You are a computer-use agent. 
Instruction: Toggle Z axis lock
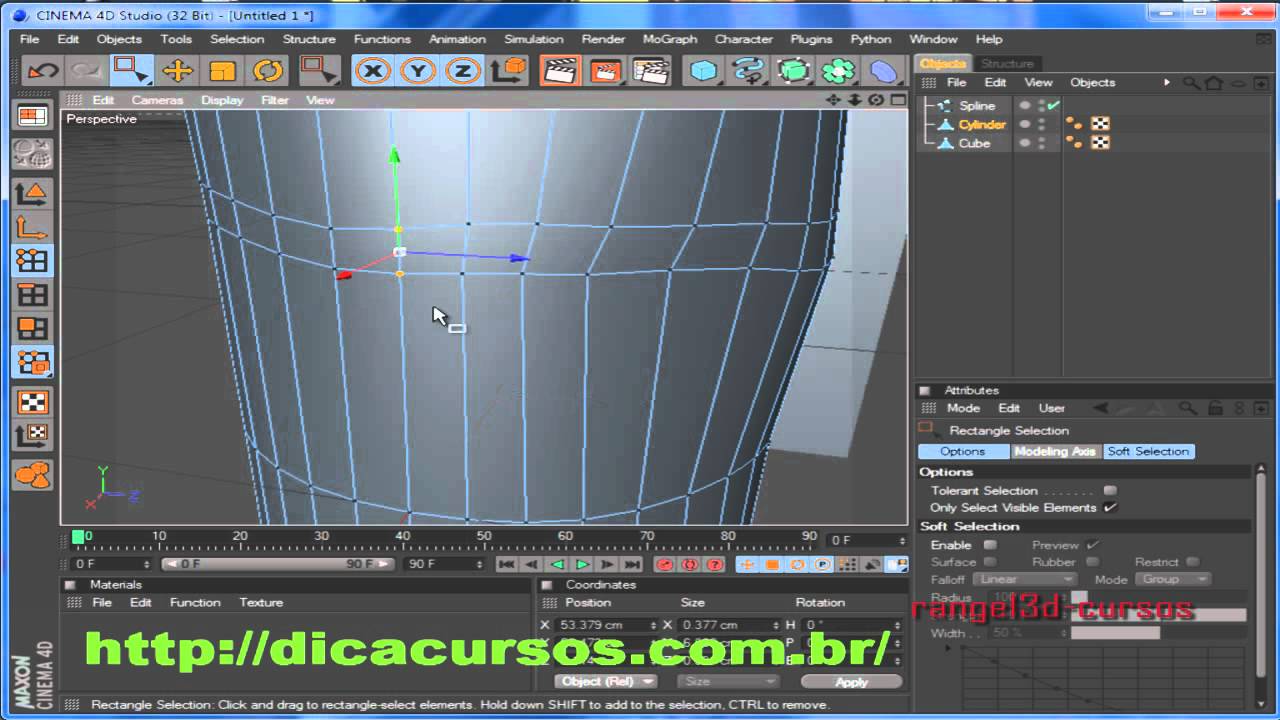coord(463,71)
